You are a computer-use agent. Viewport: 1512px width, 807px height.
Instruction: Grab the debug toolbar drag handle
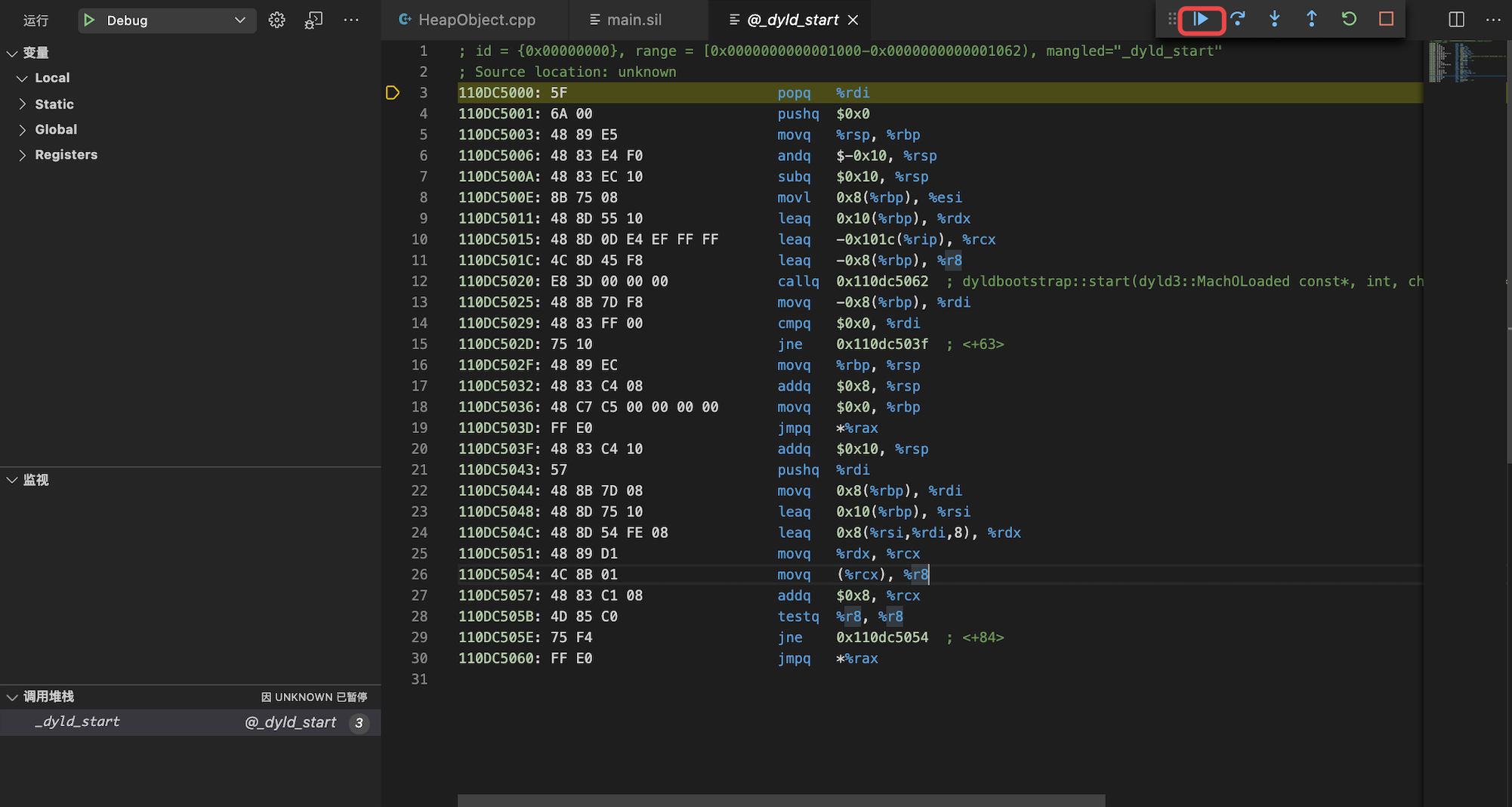[x=1171, y=20]
